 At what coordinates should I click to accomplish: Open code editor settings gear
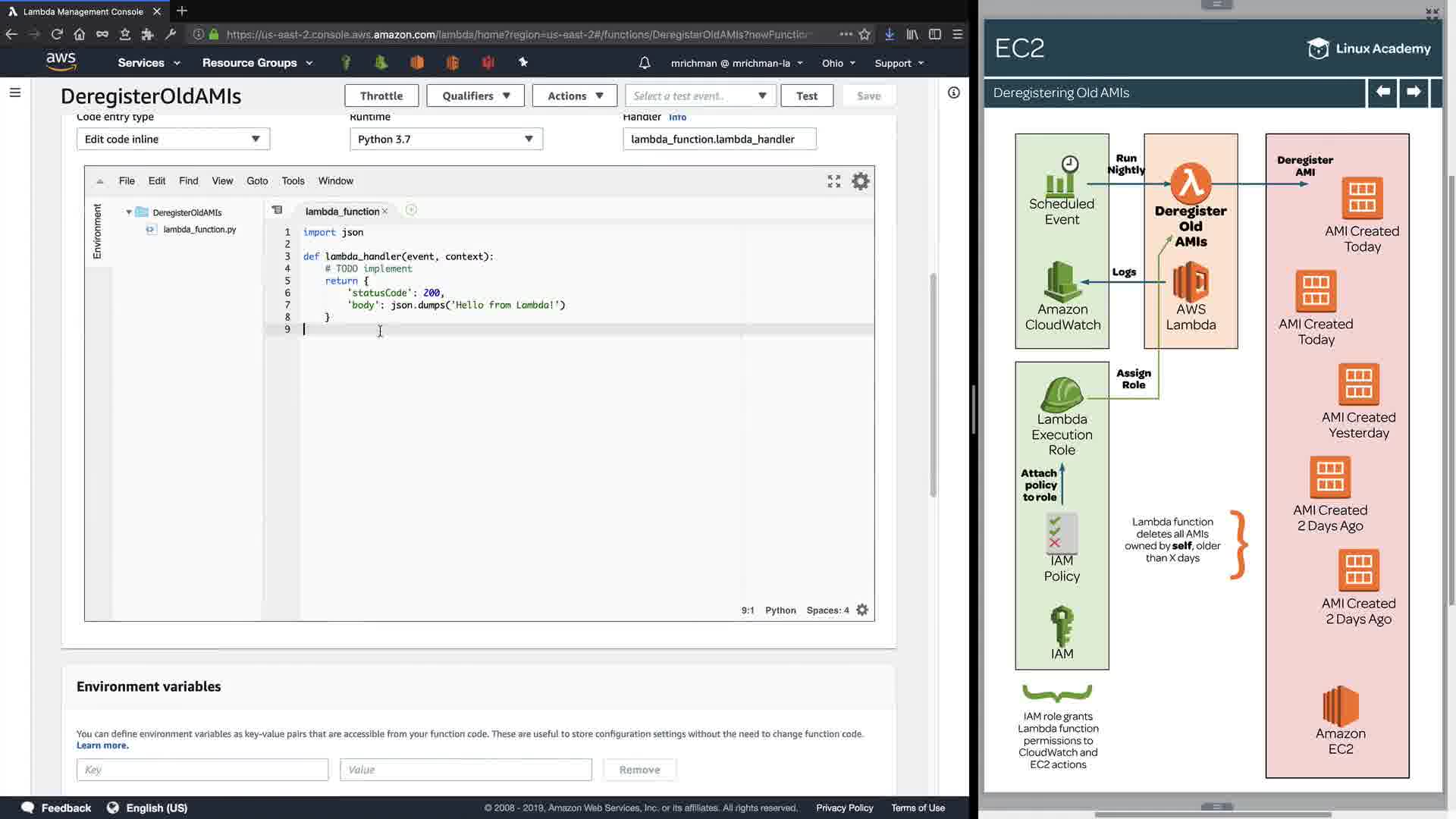pyautogui.click(x=860, y=181)
